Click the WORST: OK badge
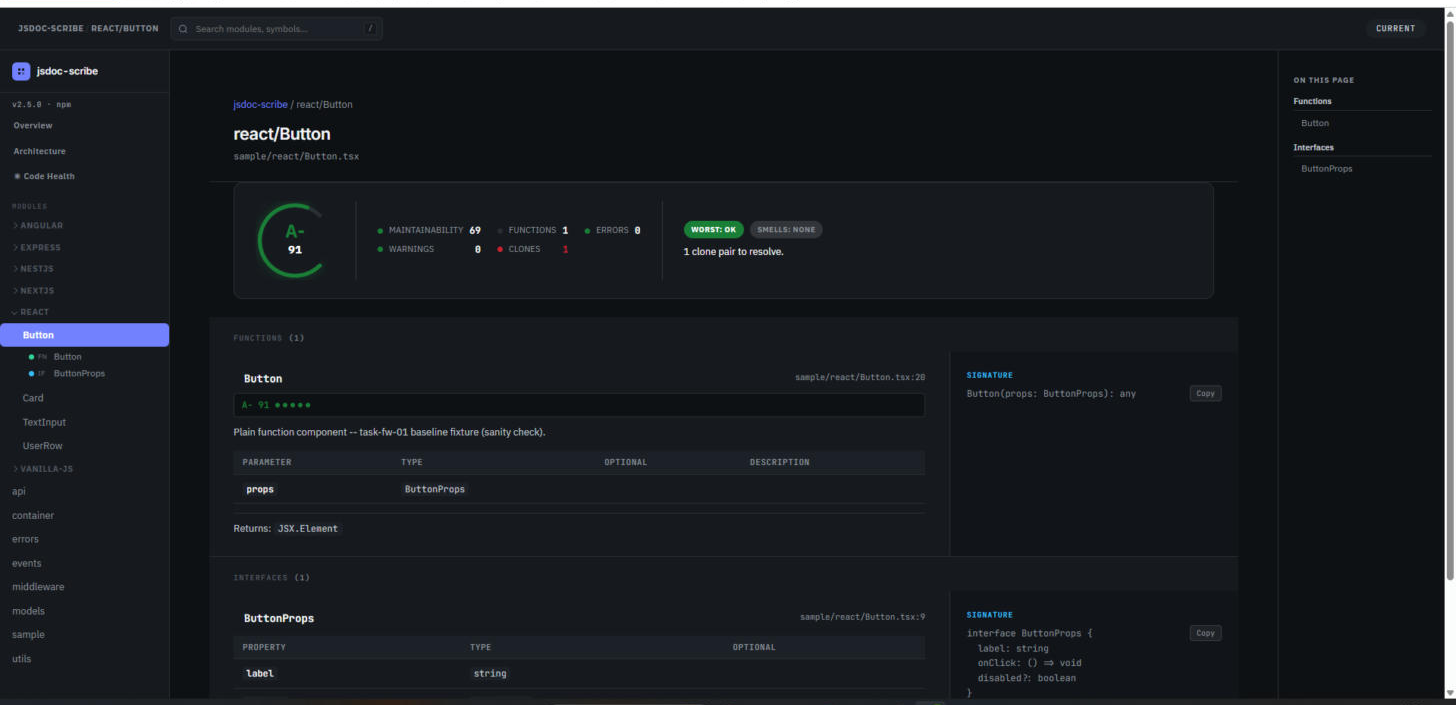Screen dimensions: 1456x705 click(x=713, y=230)
